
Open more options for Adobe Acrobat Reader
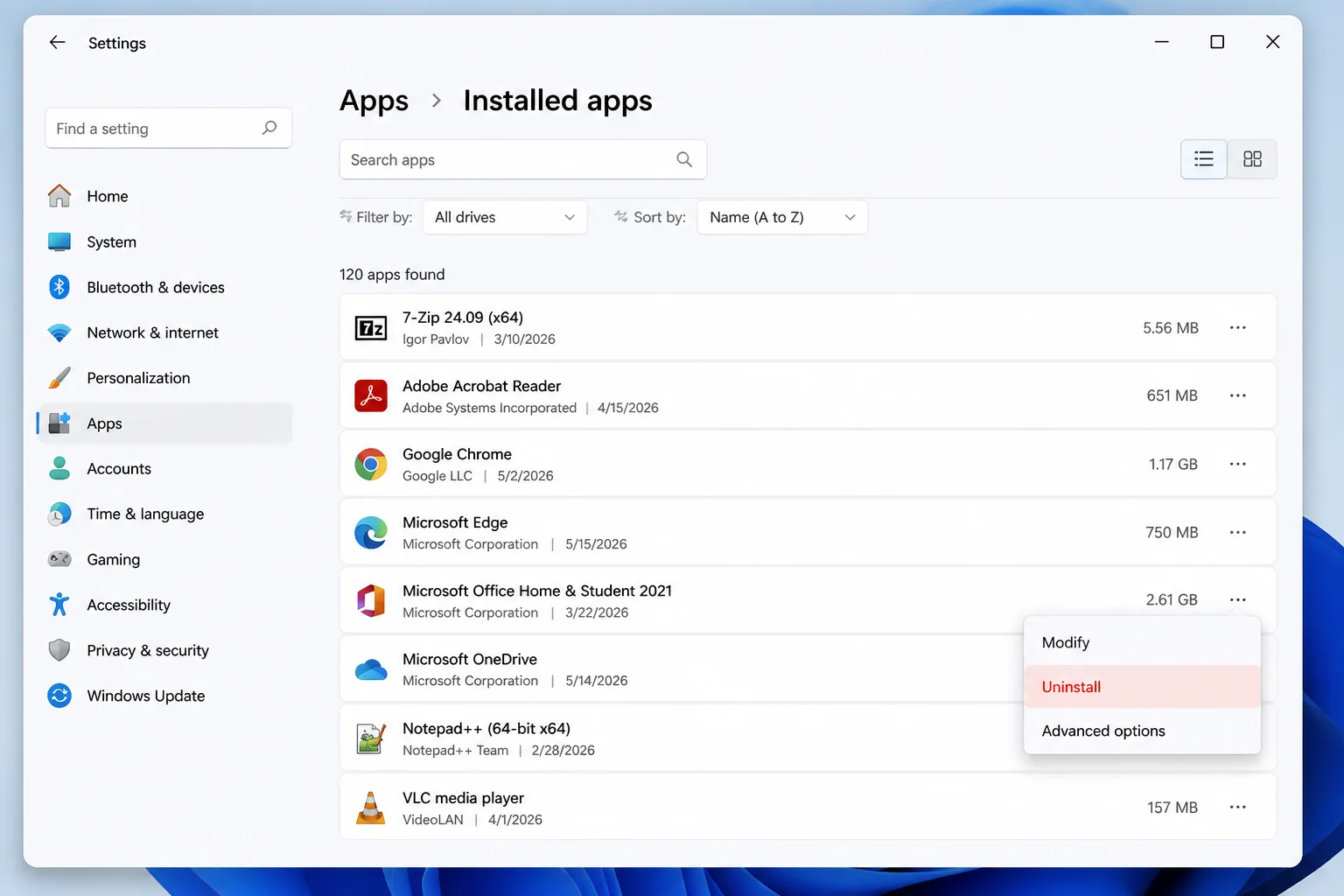click(1237, 395)
